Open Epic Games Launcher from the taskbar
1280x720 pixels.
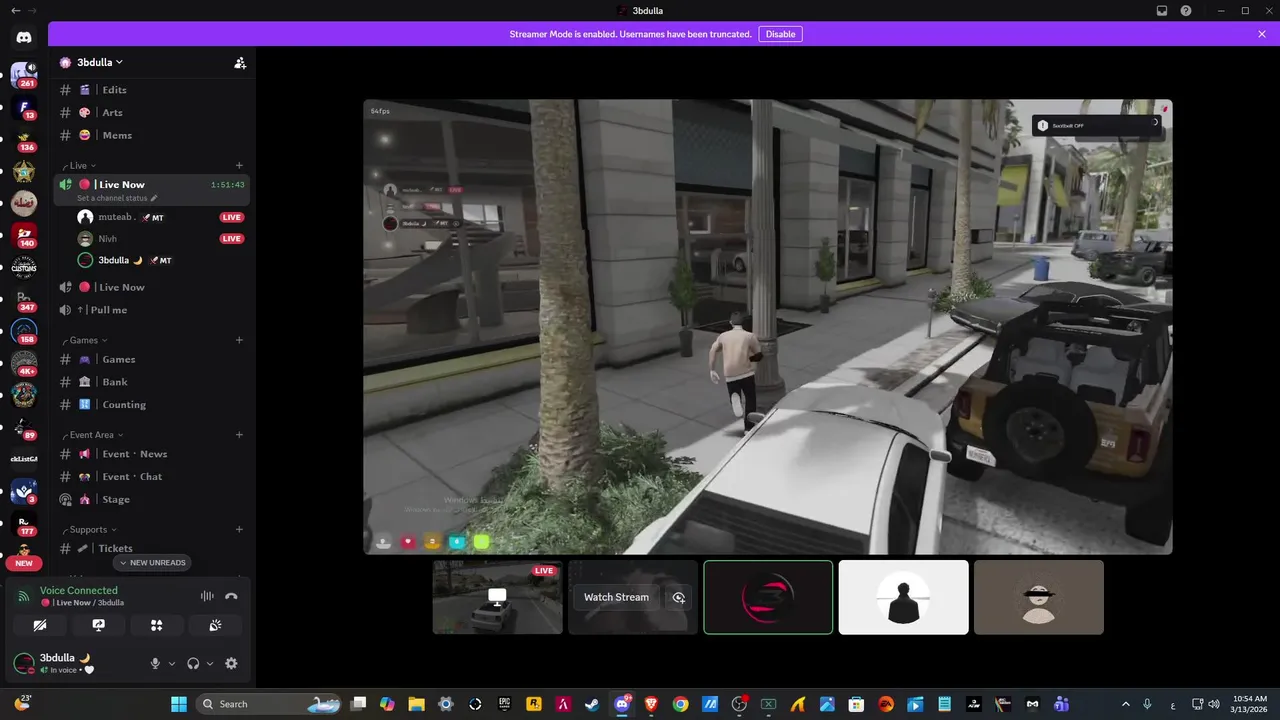point(505,704)
